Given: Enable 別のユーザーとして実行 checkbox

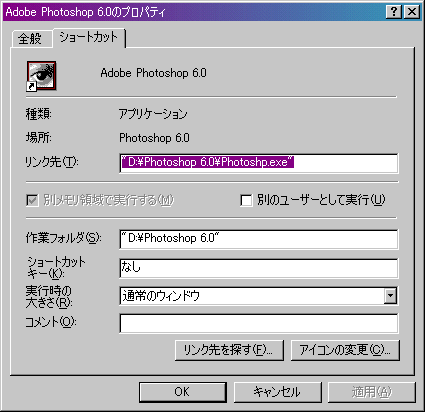Looking at the screenshot, I should pos(246,201).
